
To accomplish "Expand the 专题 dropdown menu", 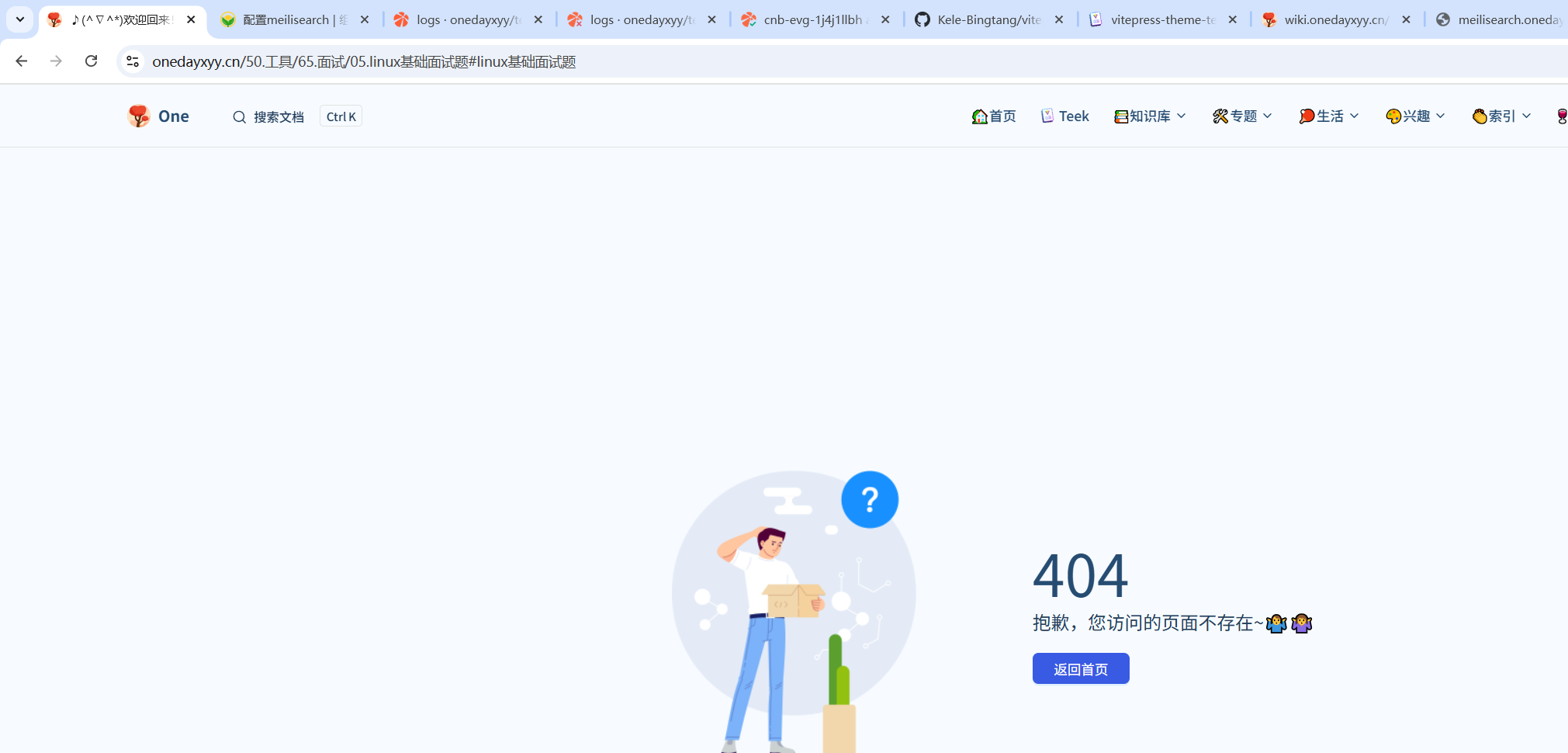I will click(x=1242, y=116).
